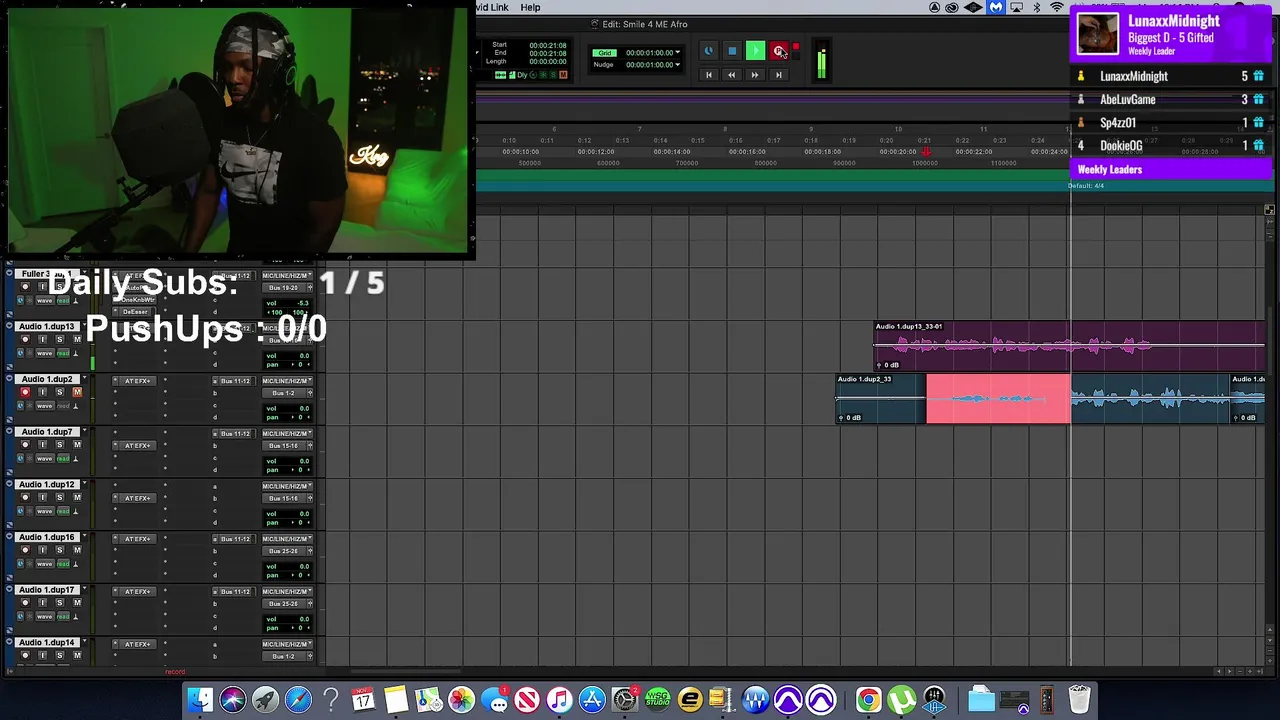Unmute the Audio 1.dup2 track
The height and width of the screenshot is (720, 1280).
tap(77, 392)
